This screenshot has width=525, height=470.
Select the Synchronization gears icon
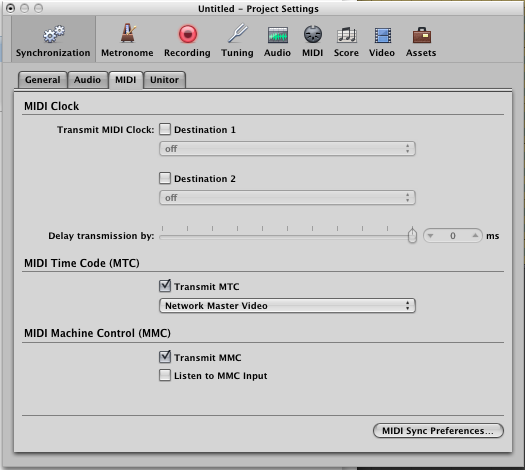pos(54,34)
